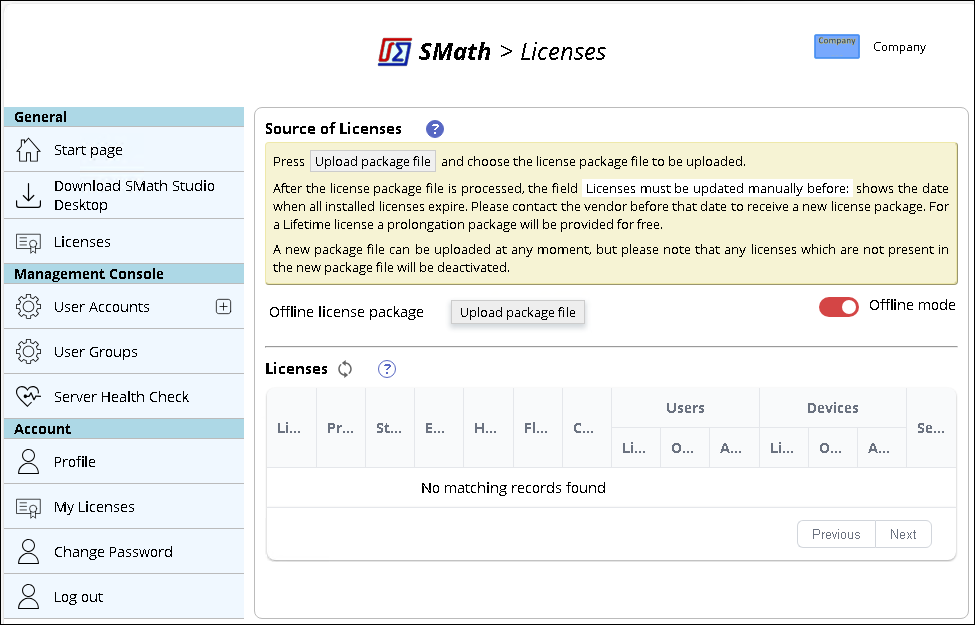
Task: Click the User Groups gear icon
Action: [28, 351]
